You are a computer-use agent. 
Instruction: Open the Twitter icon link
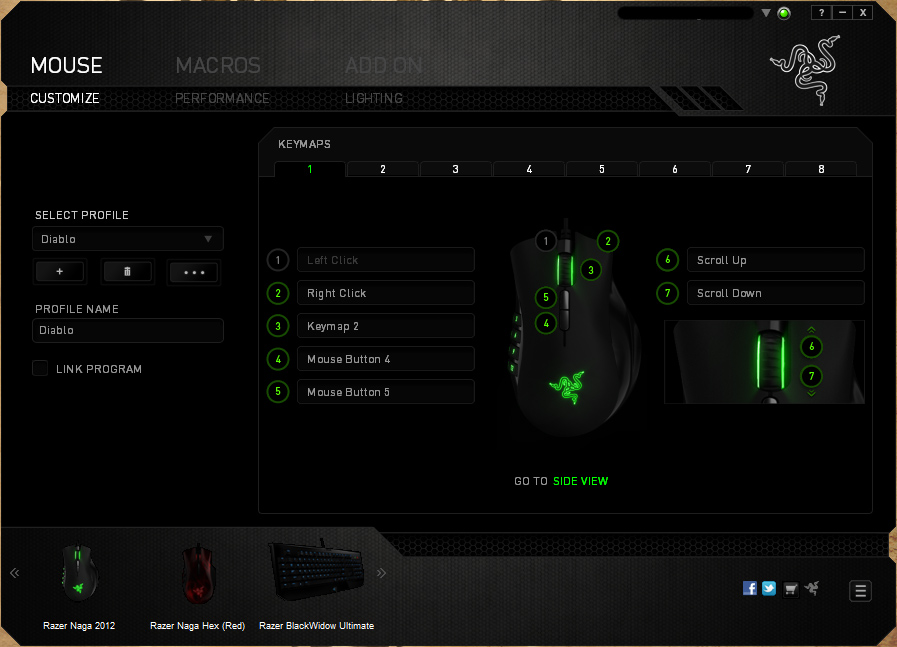coord(769,588)
